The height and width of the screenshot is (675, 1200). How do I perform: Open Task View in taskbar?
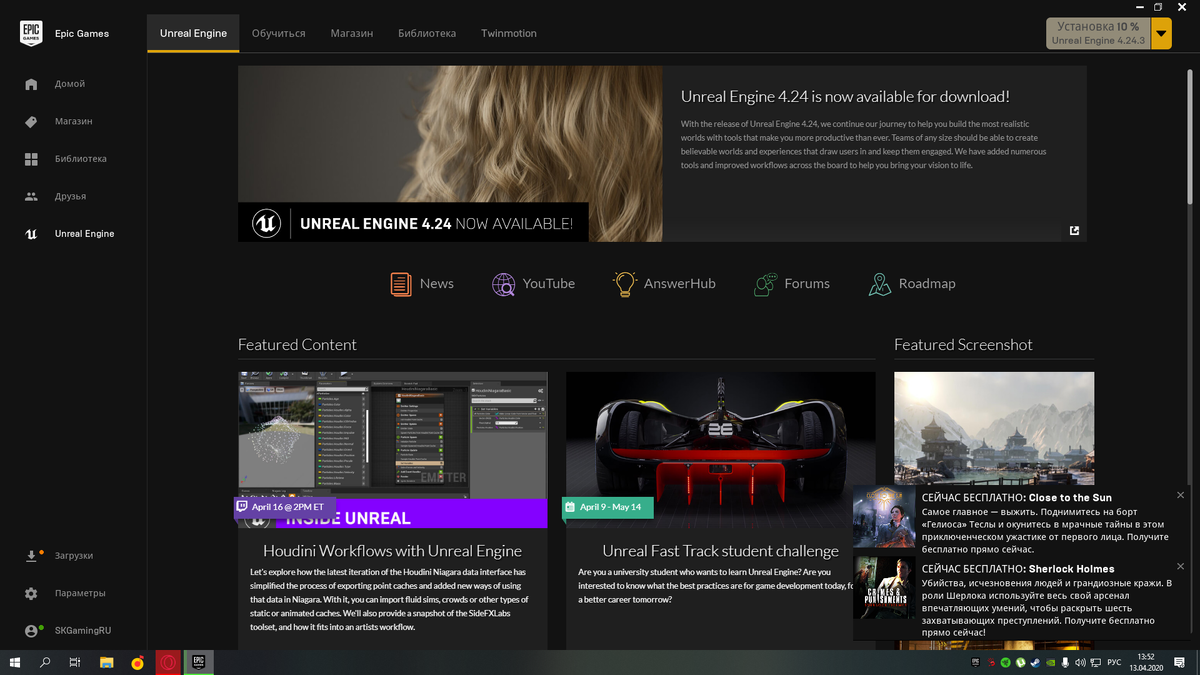click(x=75, y=662)
